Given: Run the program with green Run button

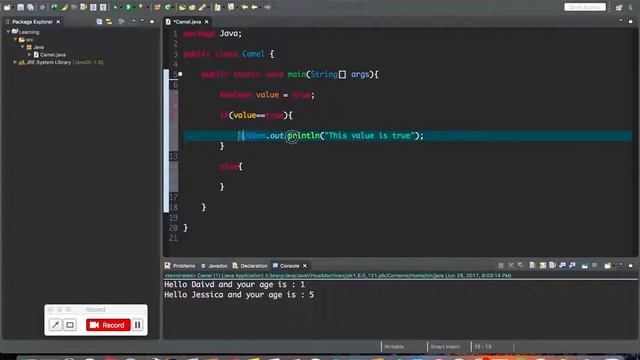Looking at the screenshot, I should click(x=128, y=7).
